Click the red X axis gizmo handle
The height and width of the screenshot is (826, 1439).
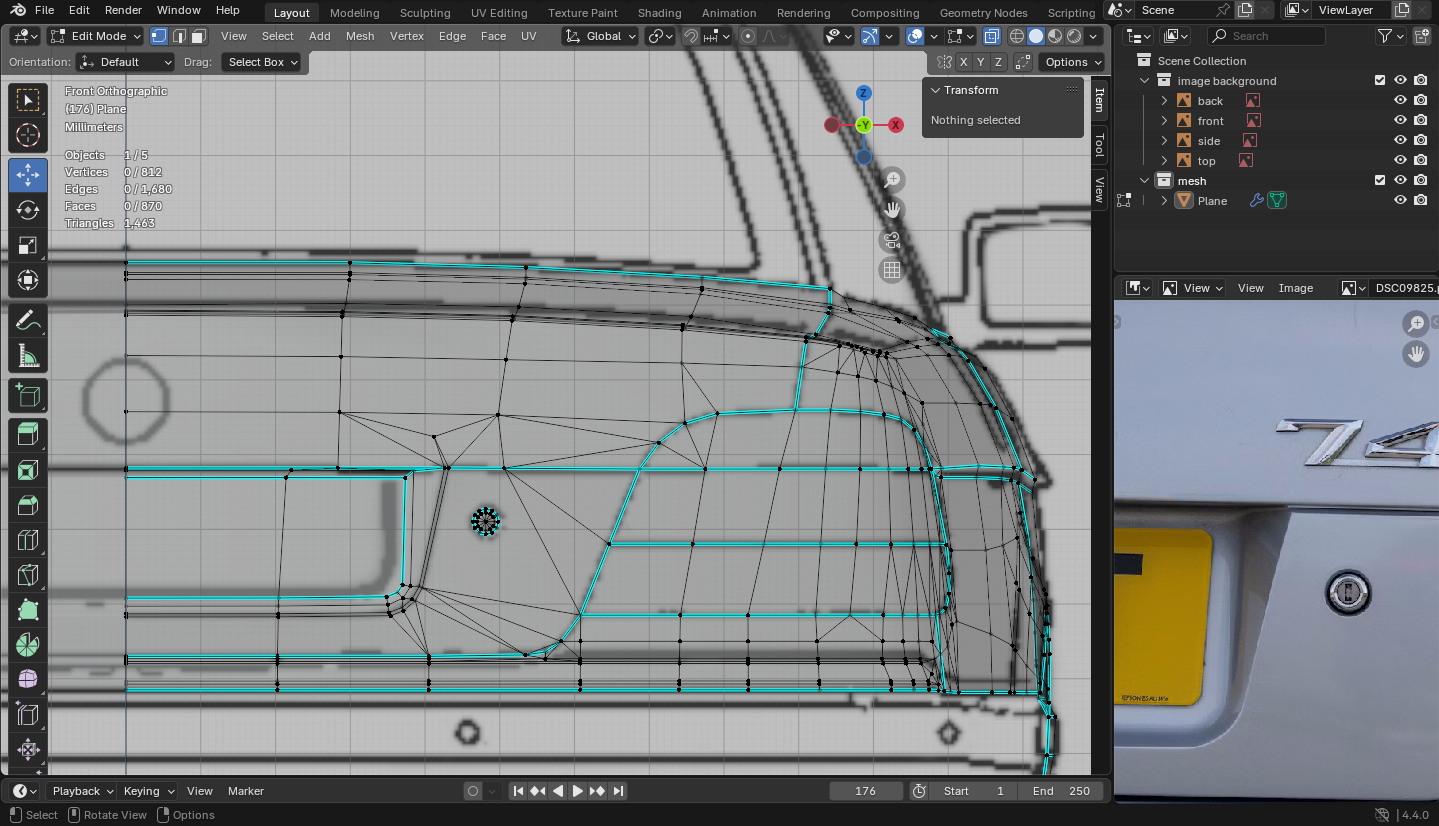pos(896,125)
